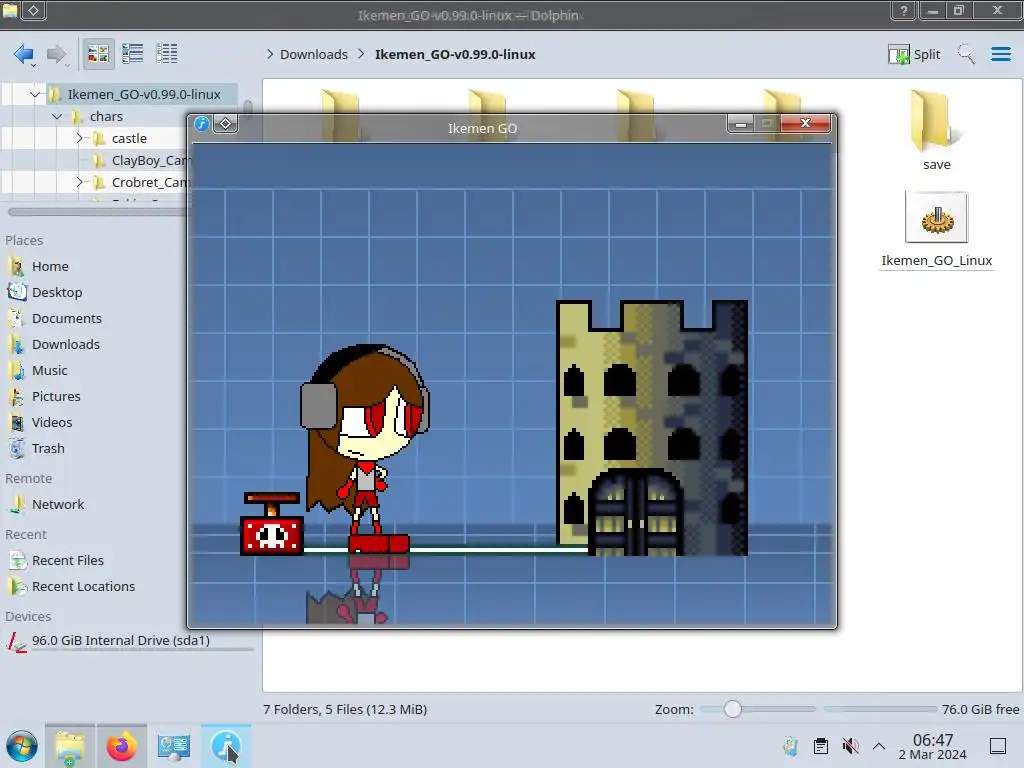Expand the Crobret tree folder
Viewport: 1024px width, 768px height.
pos(79,182)
